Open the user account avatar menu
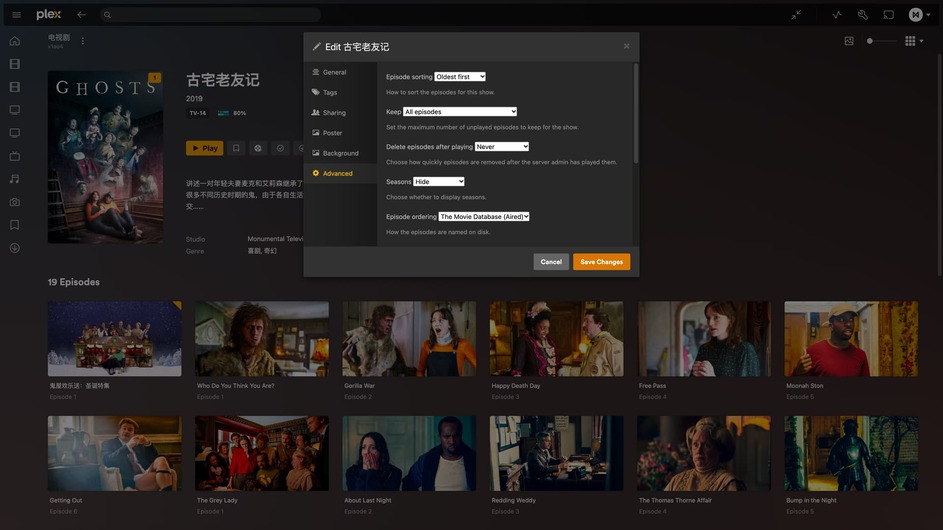Image resolution: width=943 pixels, height=530 pixels. pyautogui.click(x=919, y=15)
